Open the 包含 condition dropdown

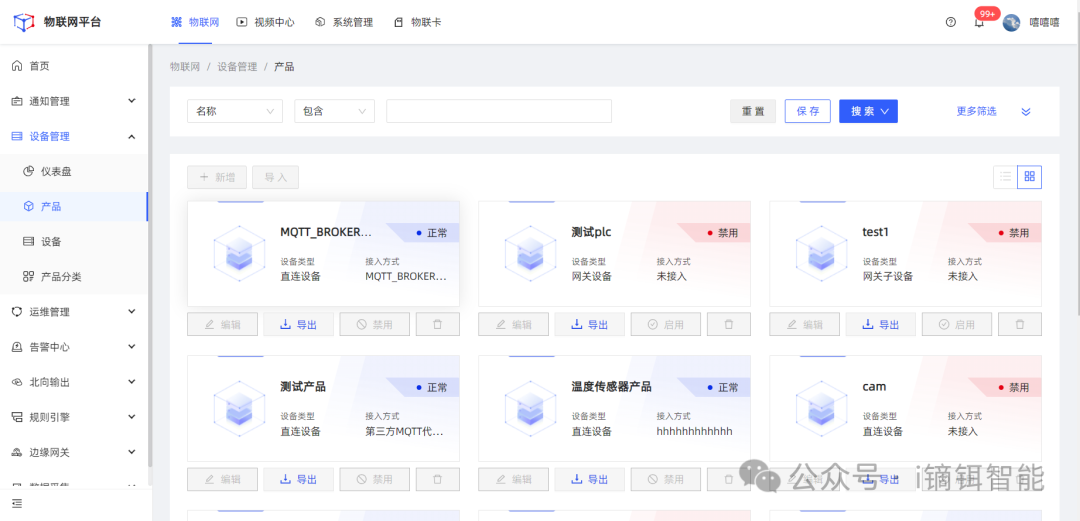(334, 111)
